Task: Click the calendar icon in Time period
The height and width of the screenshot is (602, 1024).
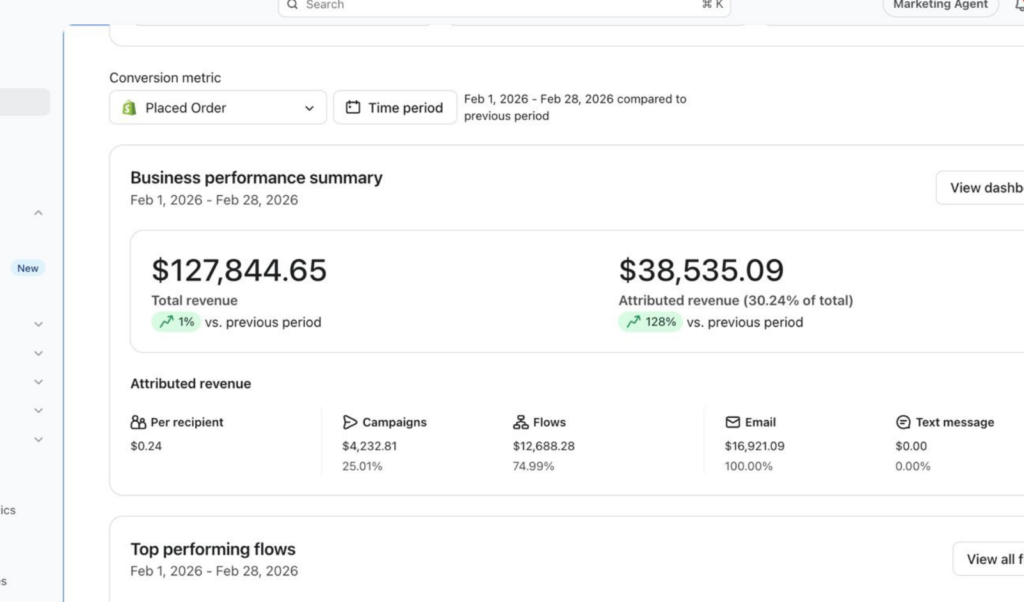Action: click(x=353, y=108)
